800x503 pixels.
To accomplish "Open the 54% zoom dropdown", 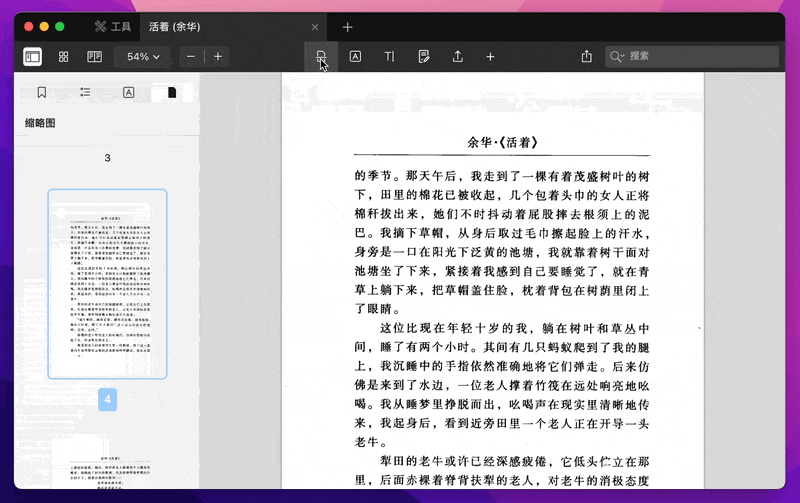I will [142, 57].
